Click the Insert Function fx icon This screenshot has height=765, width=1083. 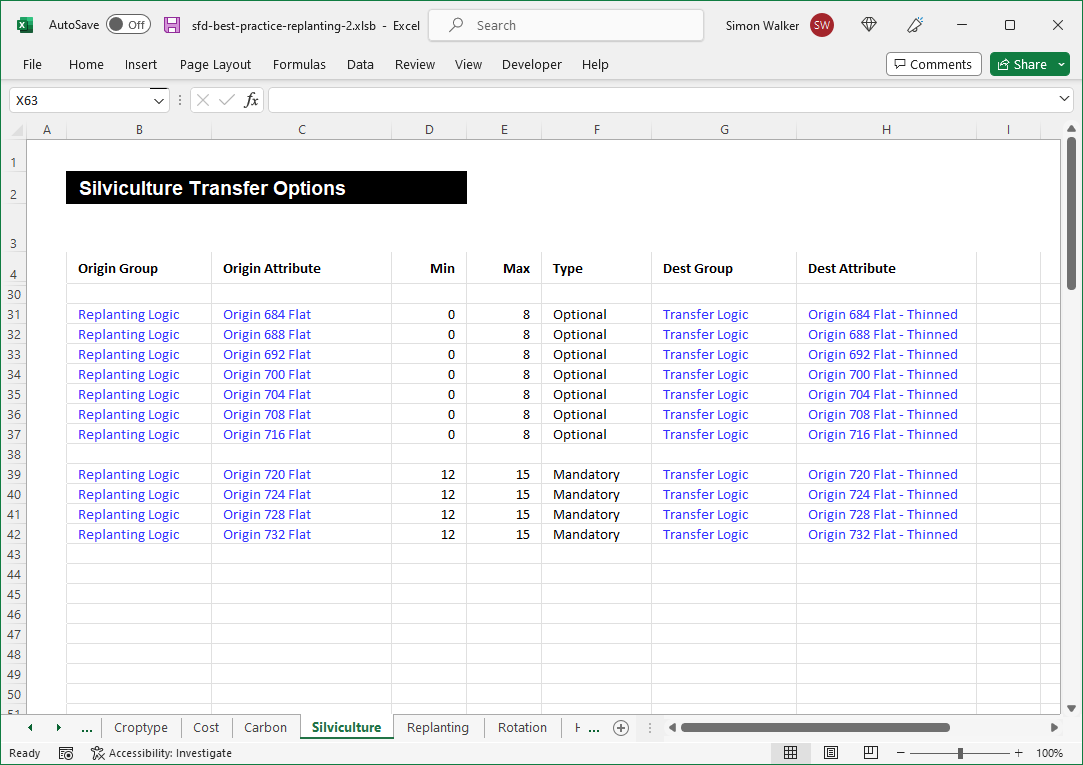click(x=251, y=100)
